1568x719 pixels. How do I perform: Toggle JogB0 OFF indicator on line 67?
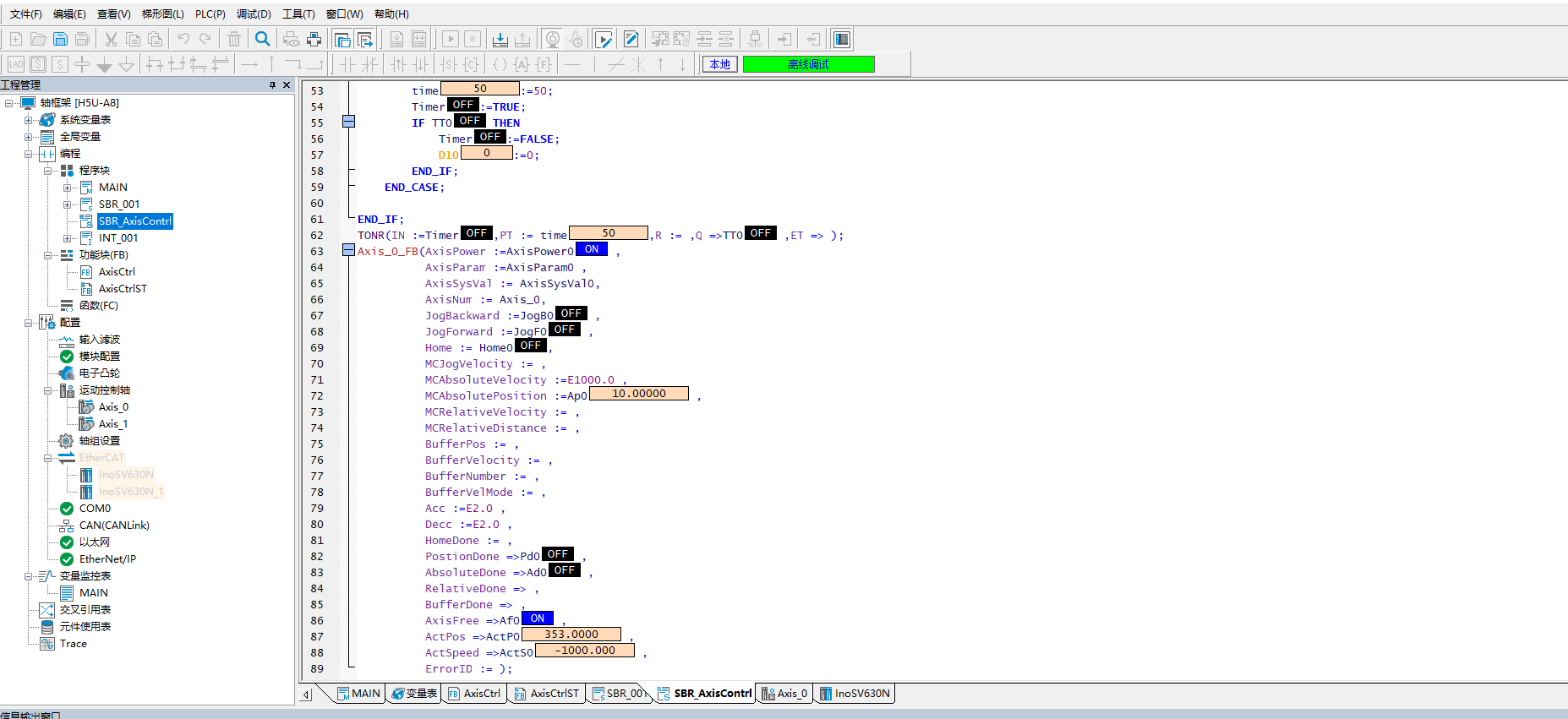[571, 313]
